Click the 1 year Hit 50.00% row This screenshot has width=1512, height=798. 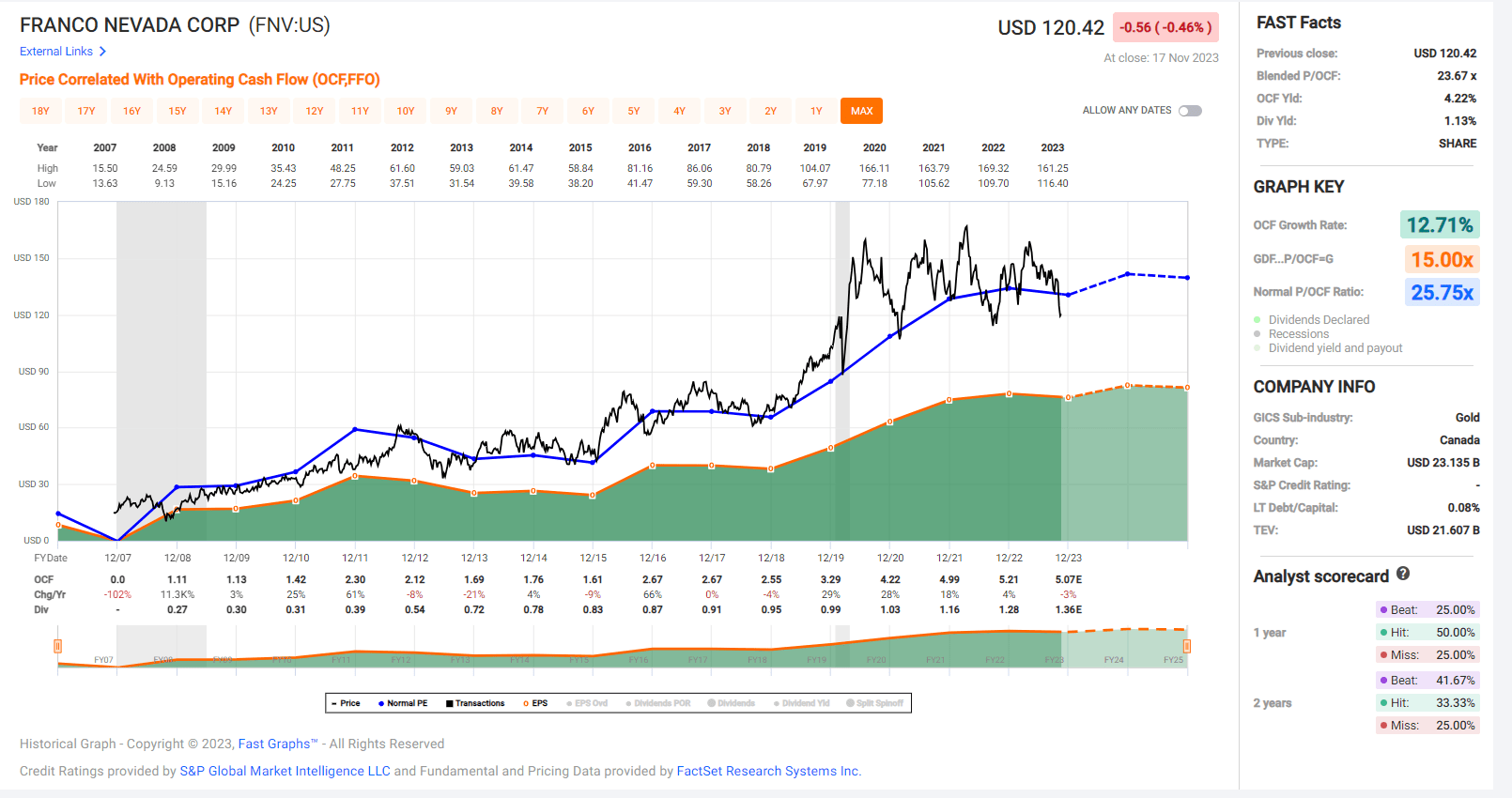(1427, 632)
